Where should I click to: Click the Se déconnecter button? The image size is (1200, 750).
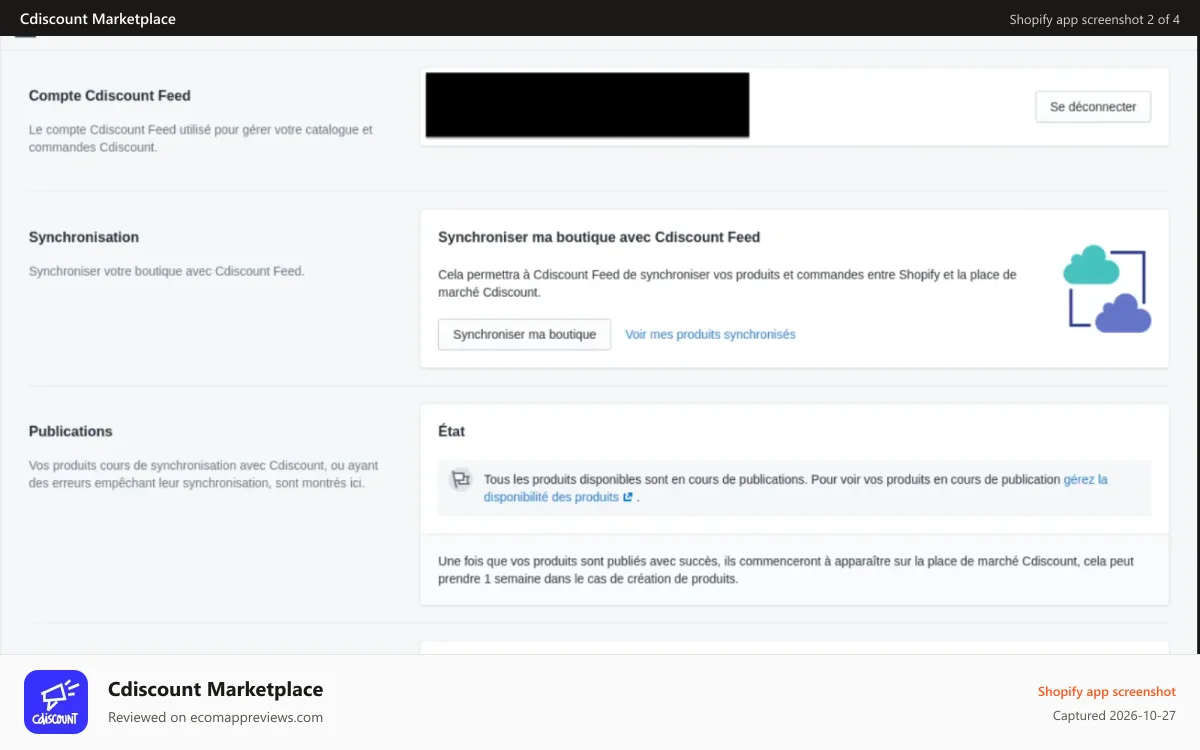pos(1093,107)
